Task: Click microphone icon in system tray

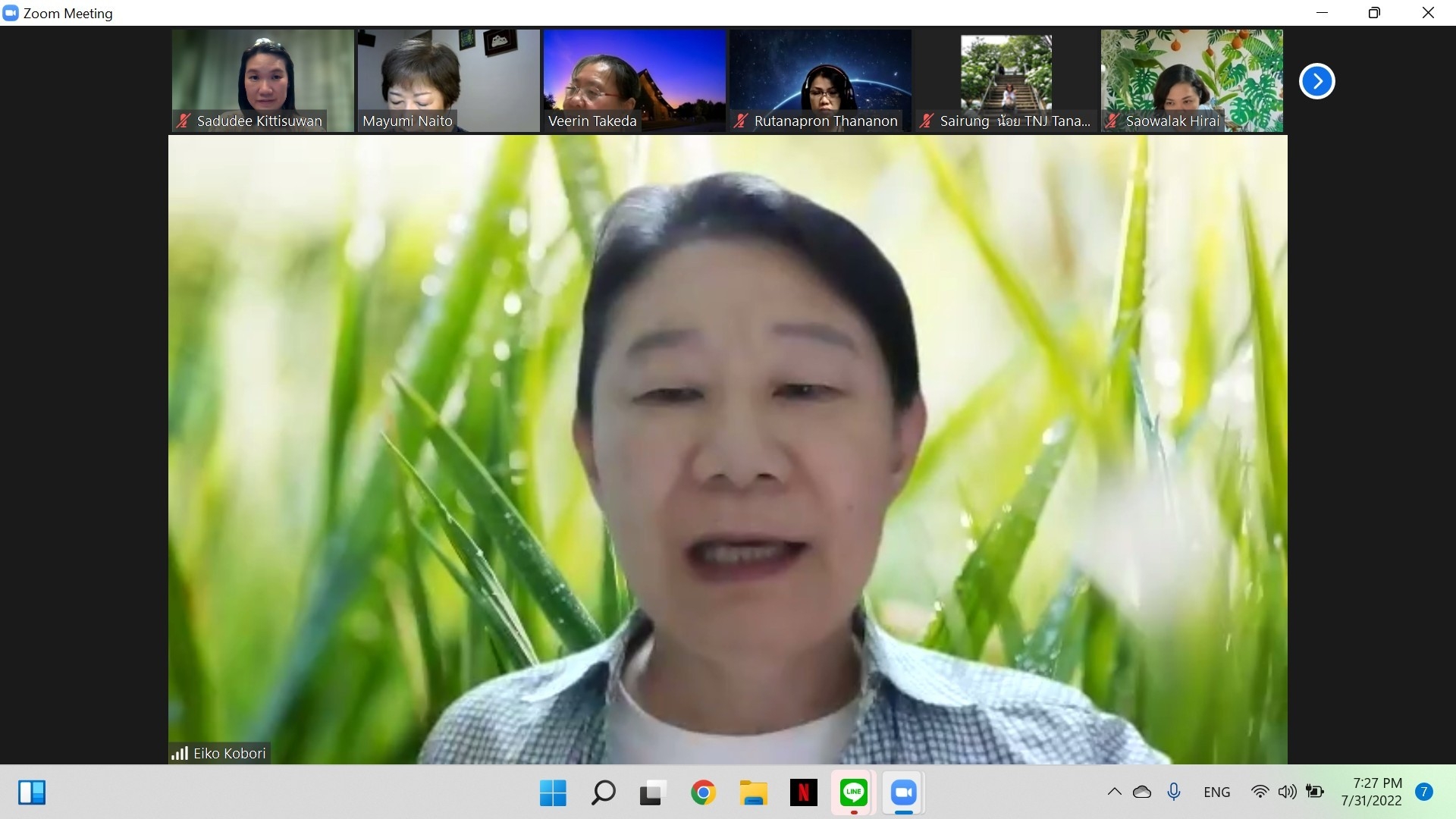Action: pyautogui.click(x=1174, y=792)
